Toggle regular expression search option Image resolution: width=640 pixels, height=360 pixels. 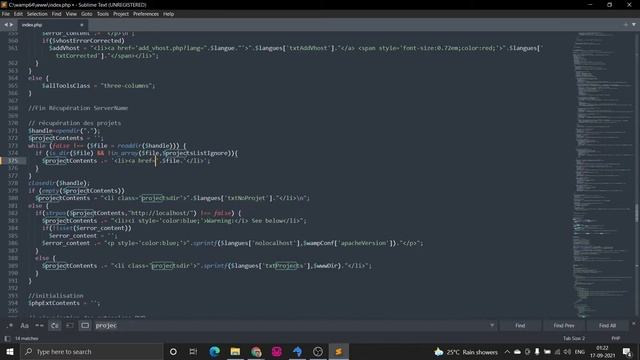click(10, 325)
